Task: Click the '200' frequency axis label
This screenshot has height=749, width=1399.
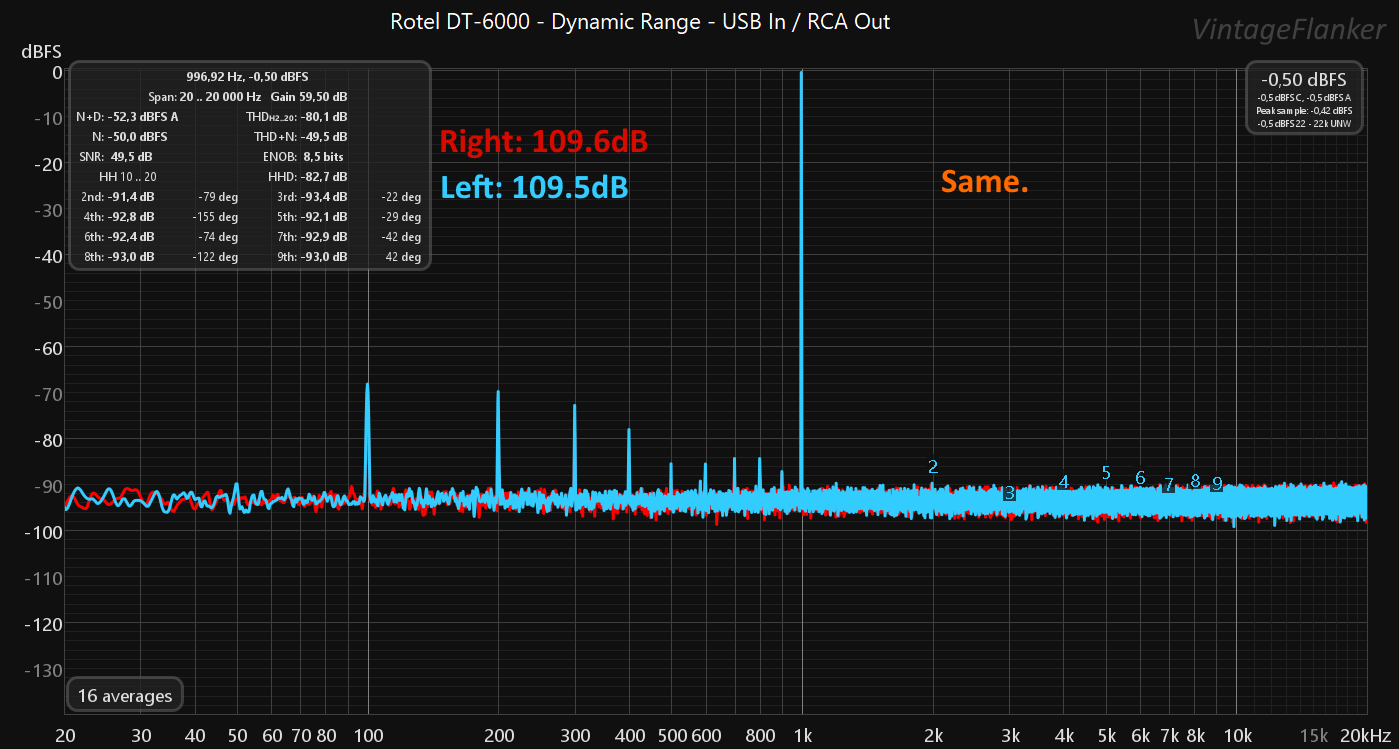Action: (x=499, y=735)
